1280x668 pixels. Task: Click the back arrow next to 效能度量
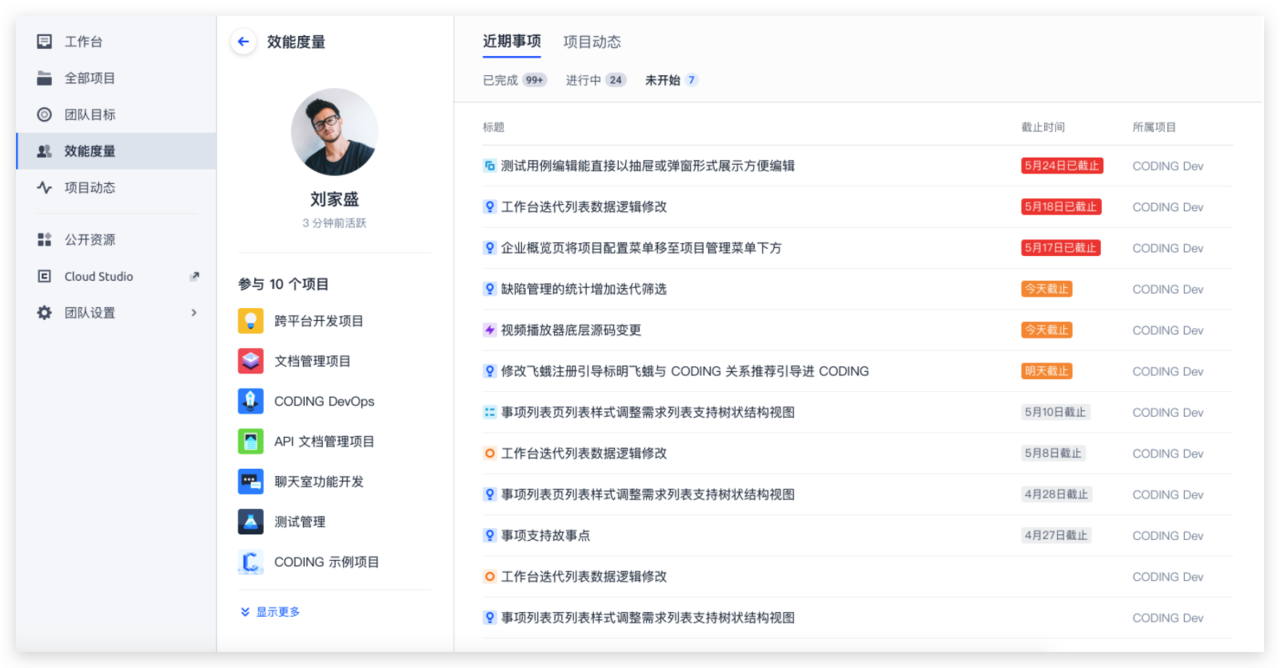pyautogui.click(x=243, y=42)
